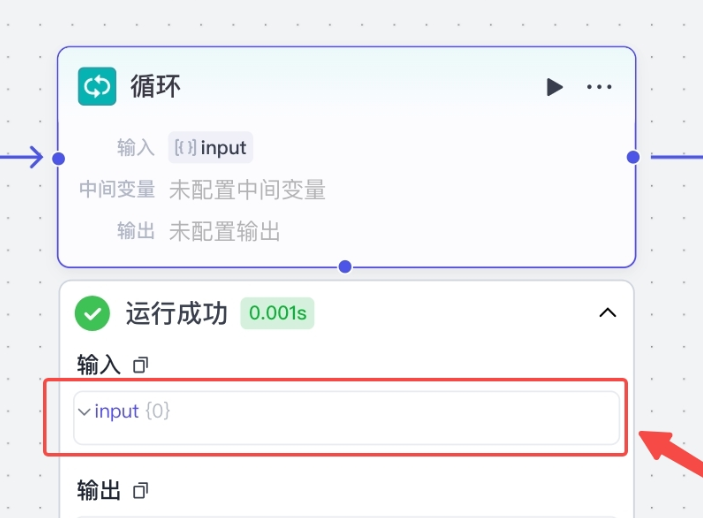Click the 0.001s duration badge

(277, 313)
